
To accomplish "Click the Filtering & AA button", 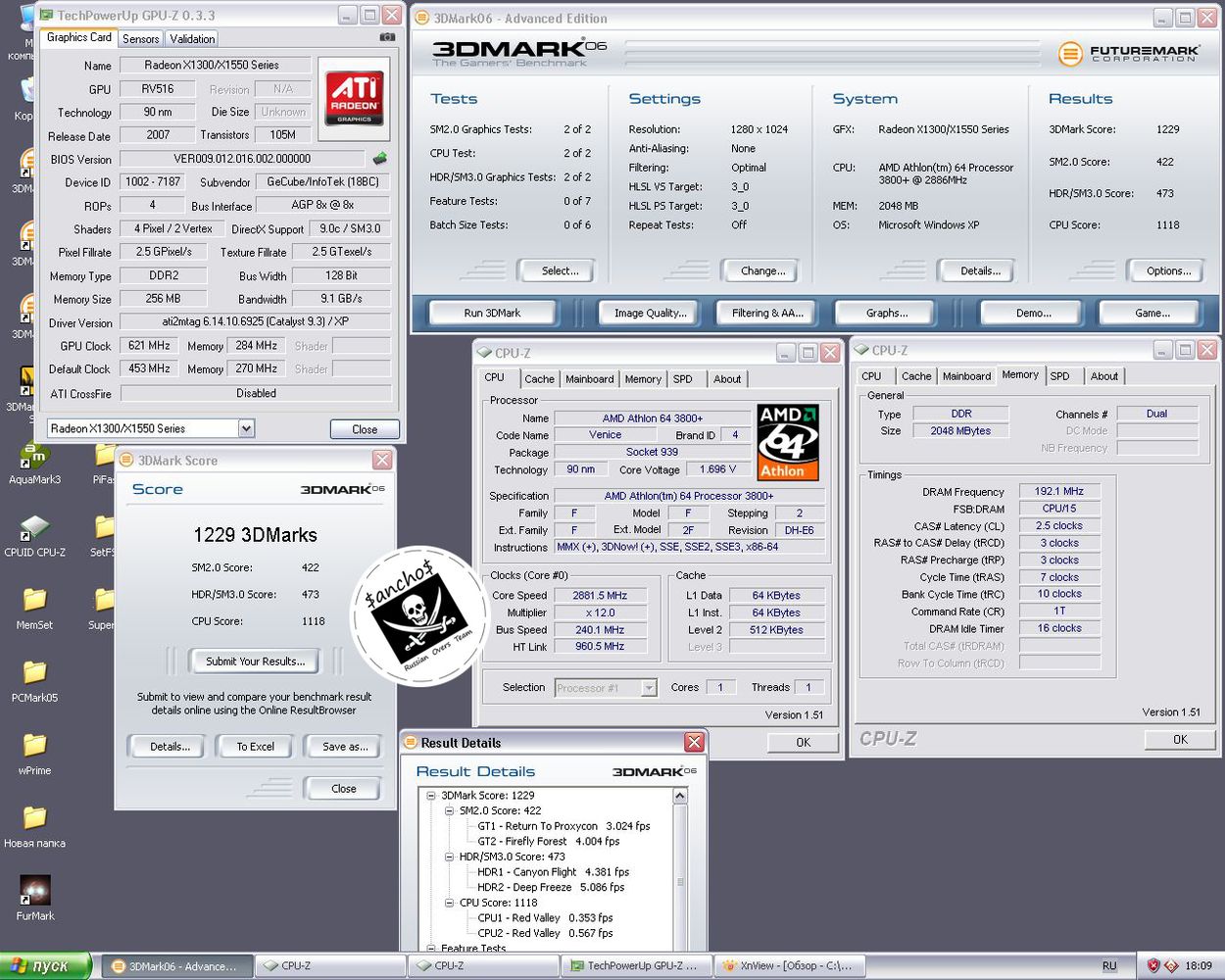I will click(767, 313).
